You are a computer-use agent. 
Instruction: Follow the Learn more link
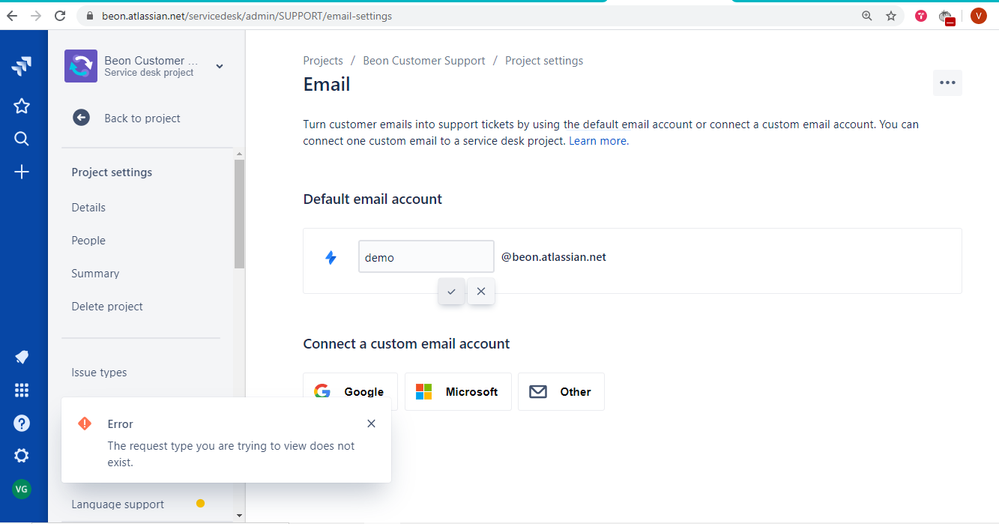(x=598, y=141)
